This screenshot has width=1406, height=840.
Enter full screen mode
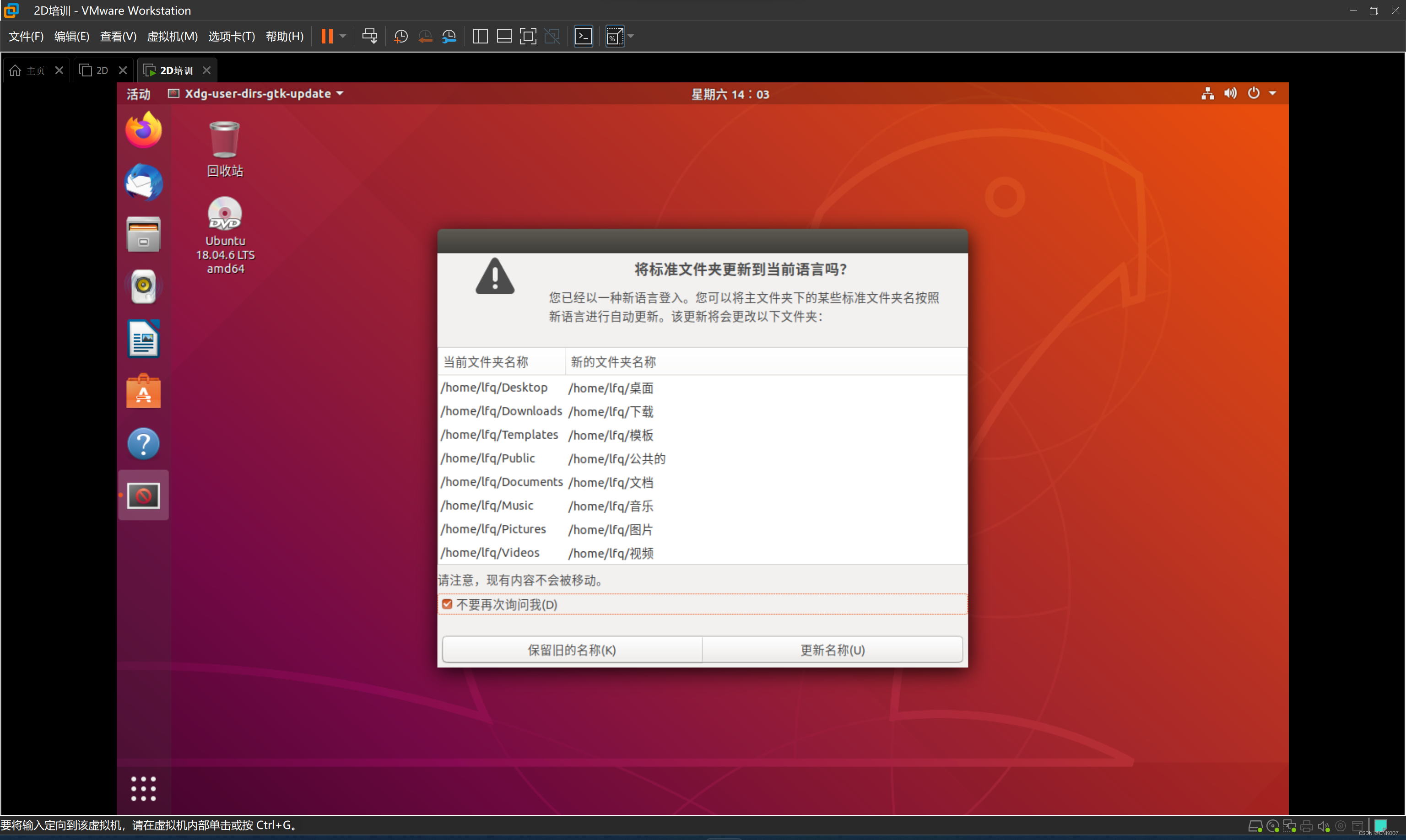[528, 36]
